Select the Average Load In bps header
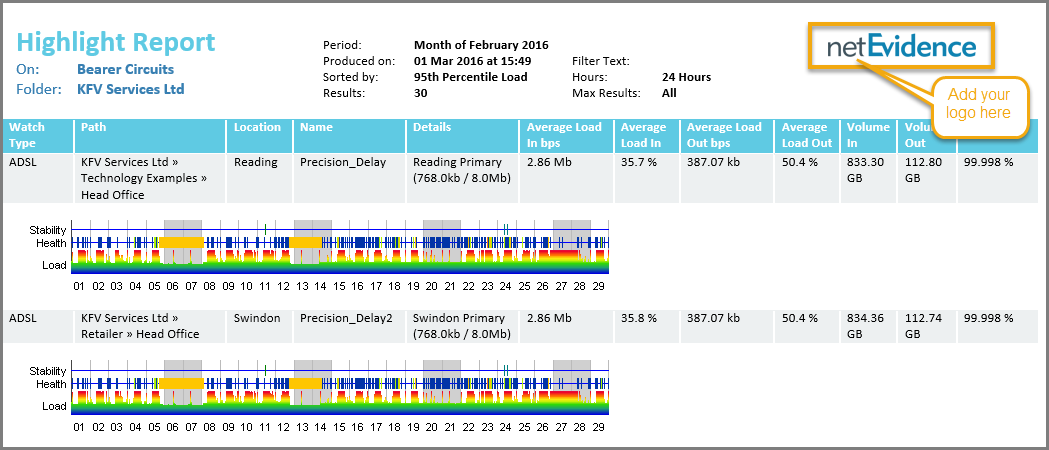This screenshot has height=450, width=1049. coord(566,136)
